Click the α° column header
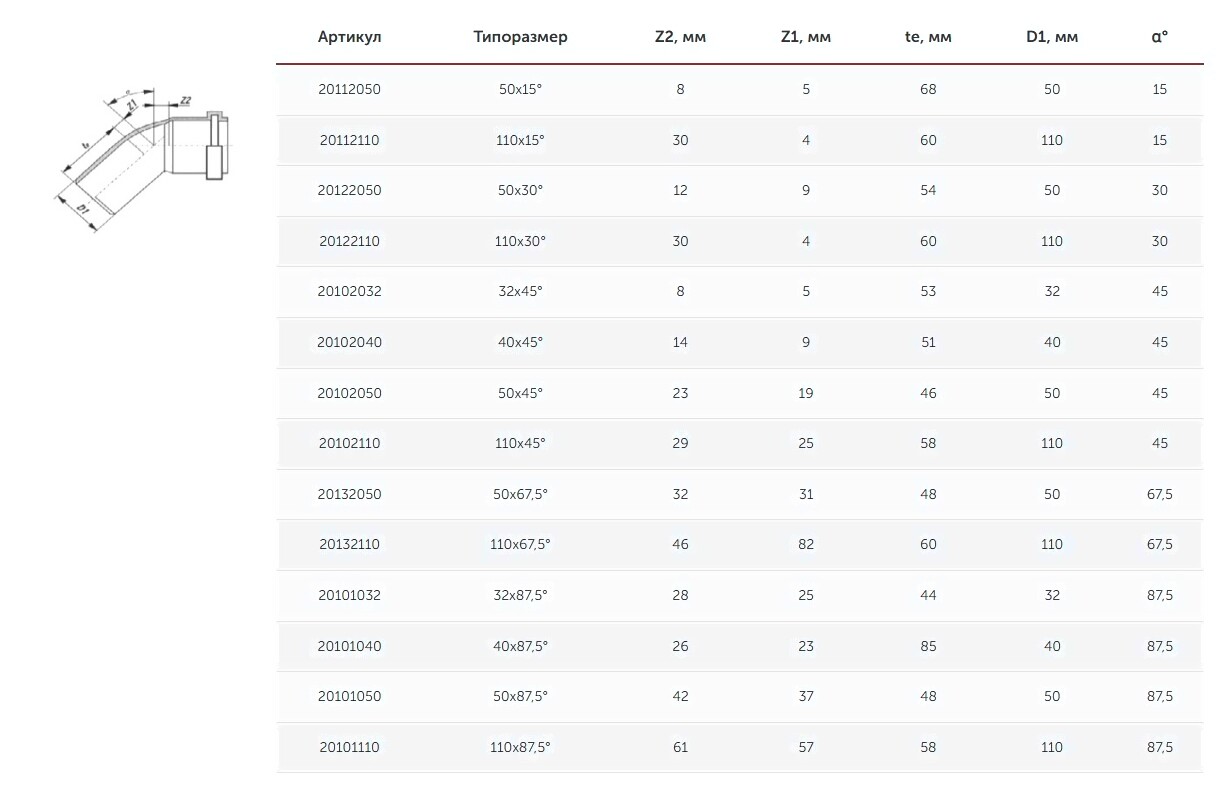 point(1159,37)
